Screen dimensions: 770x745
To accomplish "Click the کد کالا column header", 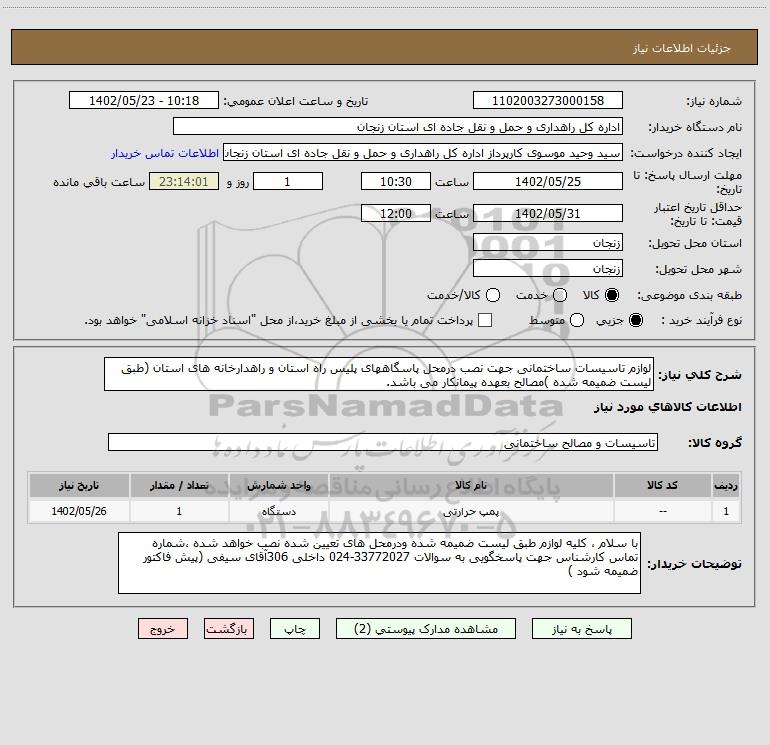I will pyautogui.click(x=662, y=485).
